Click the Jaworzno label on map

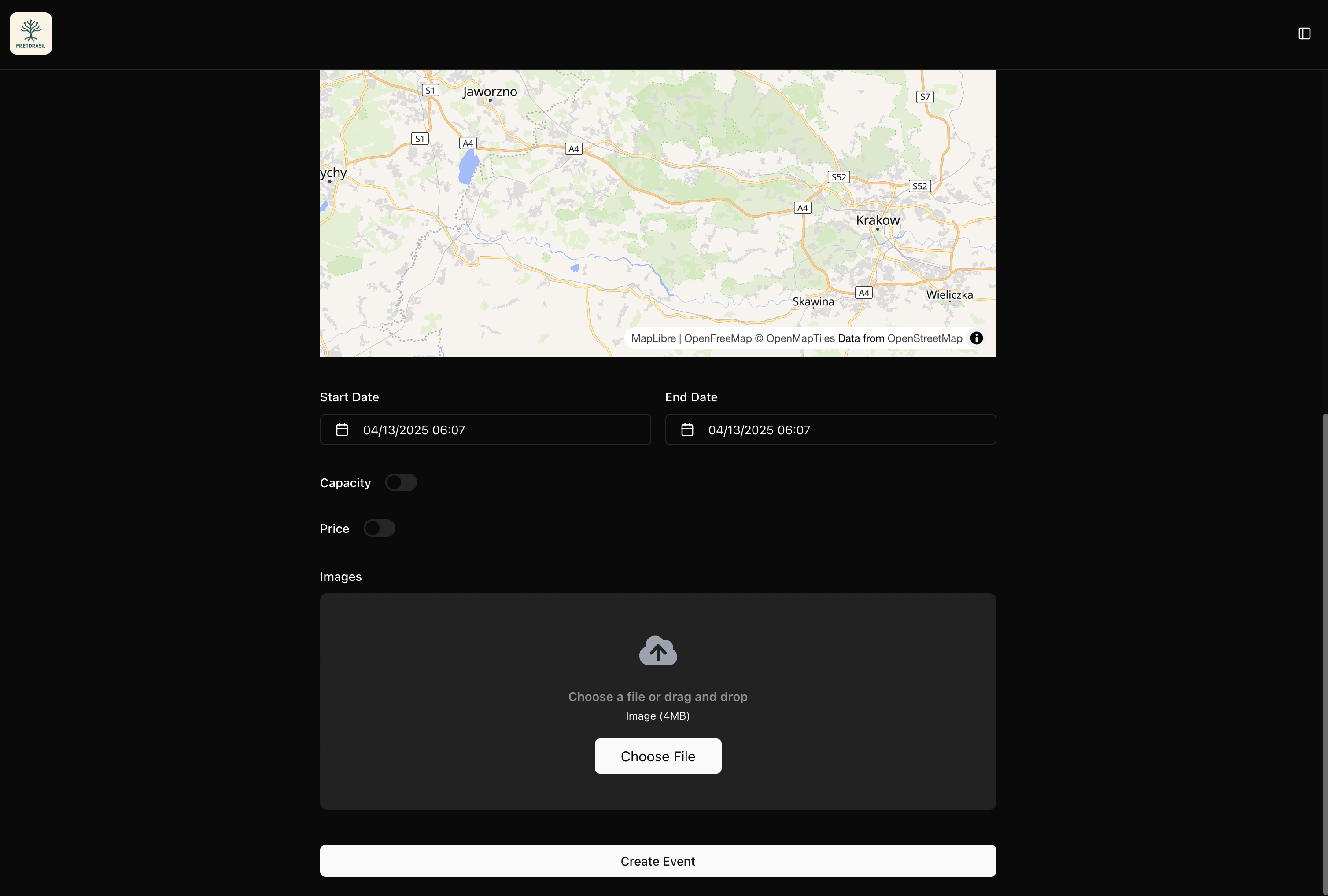490,92
